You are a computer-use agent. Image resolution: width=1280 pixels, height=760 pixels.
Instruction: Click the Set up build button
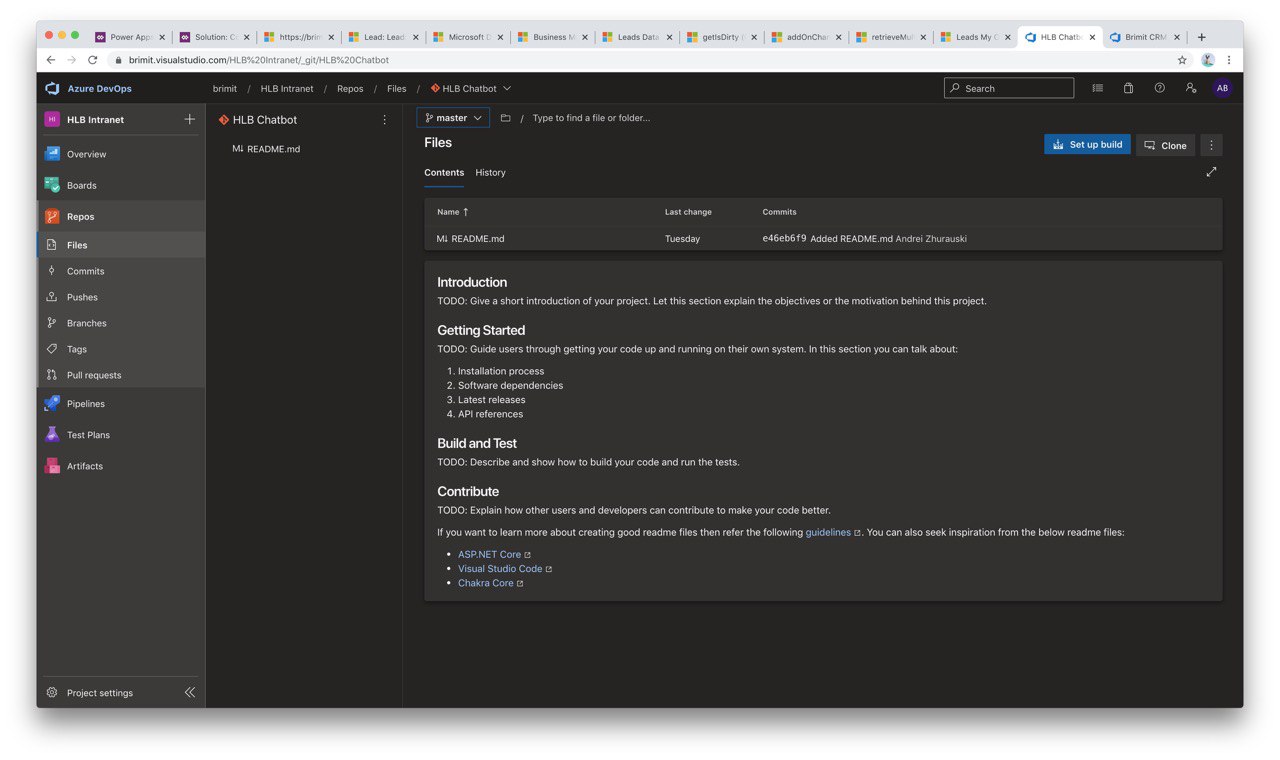[x=1087, y=145]
